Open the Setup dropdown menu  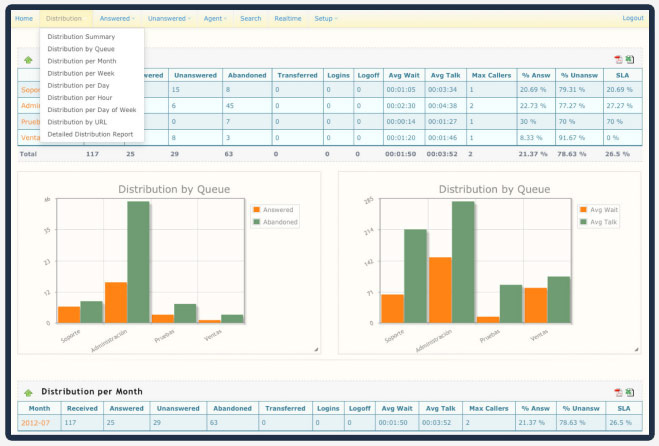pos(326,18)
